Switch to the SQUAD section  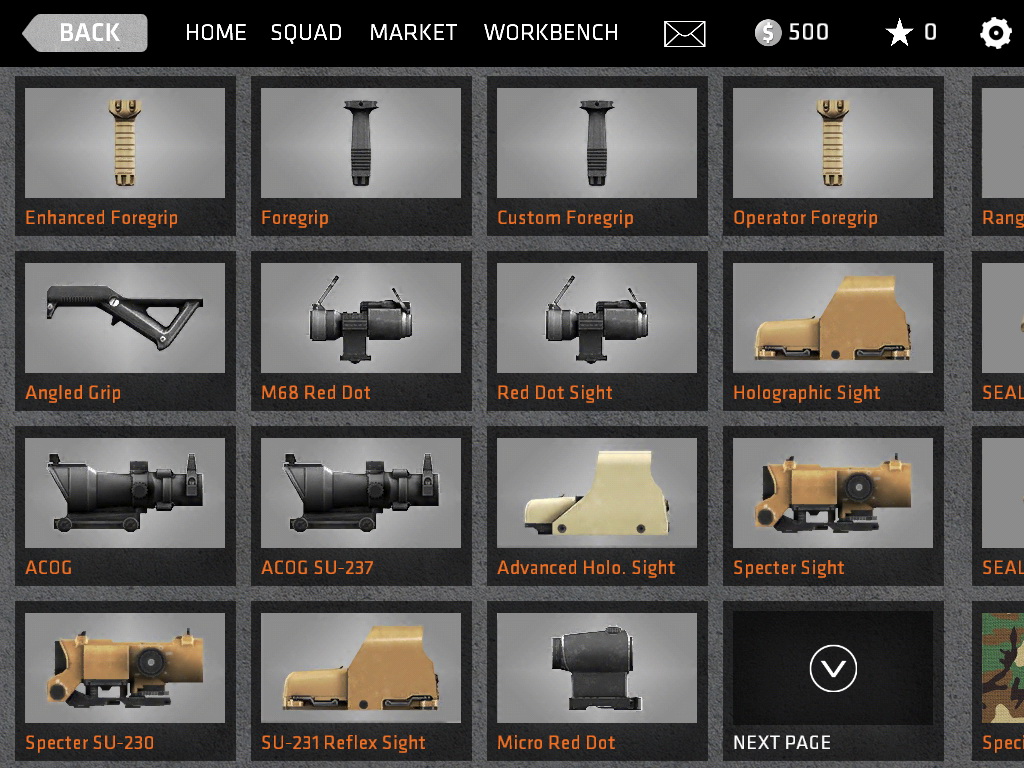pyautogui.click(x=306, y=33)
